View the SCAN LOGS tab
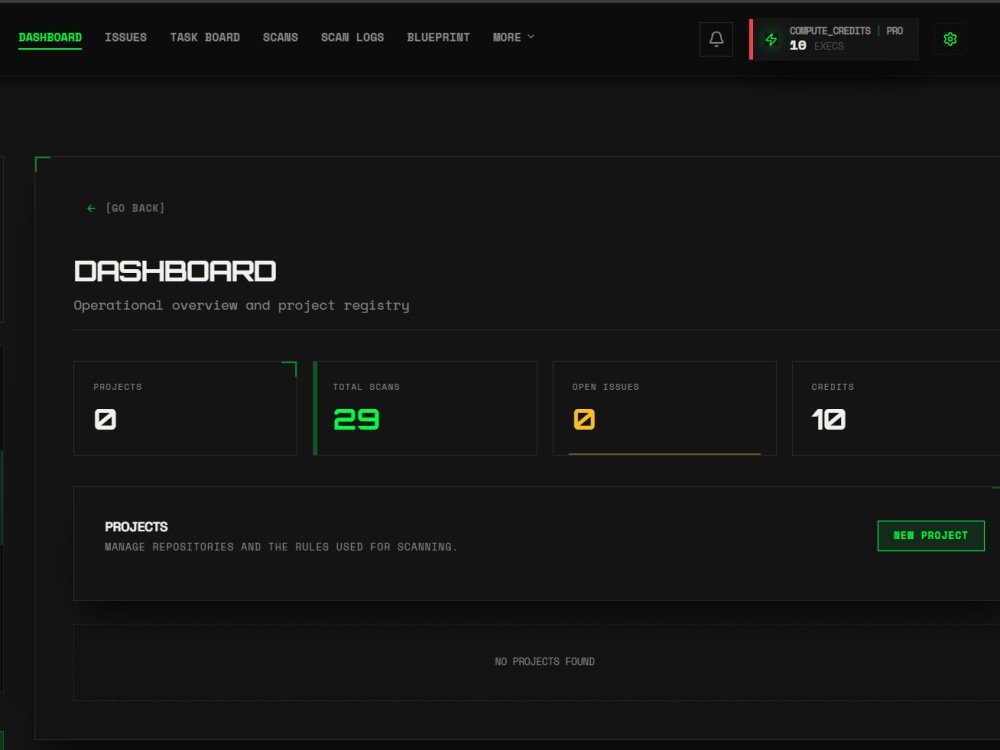This screenshot has width=1000, height=750. tap(352, 38)
